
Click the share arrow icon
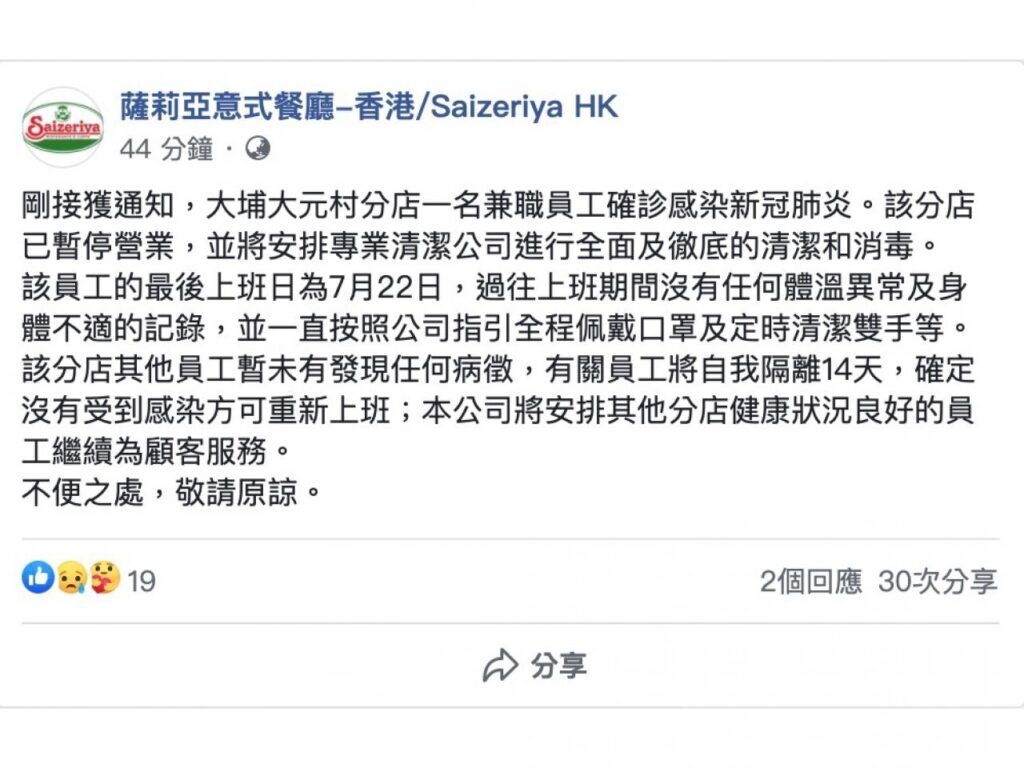pos(500,665)
